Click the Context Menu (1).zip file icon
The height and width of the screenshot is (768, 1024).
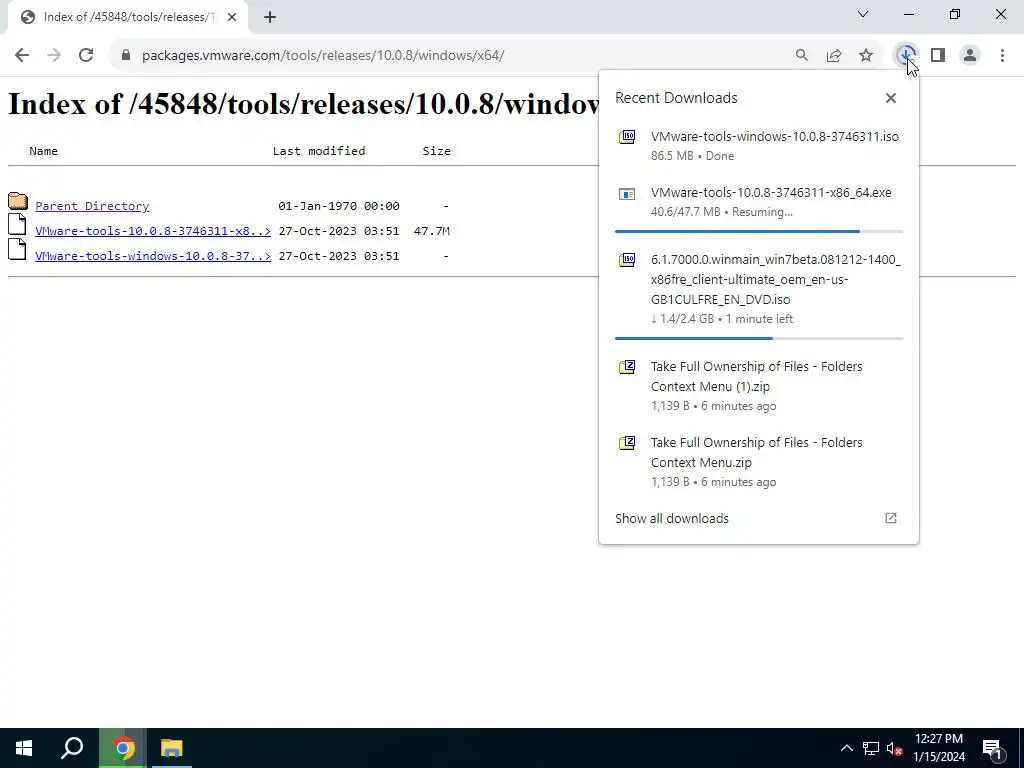627,367
